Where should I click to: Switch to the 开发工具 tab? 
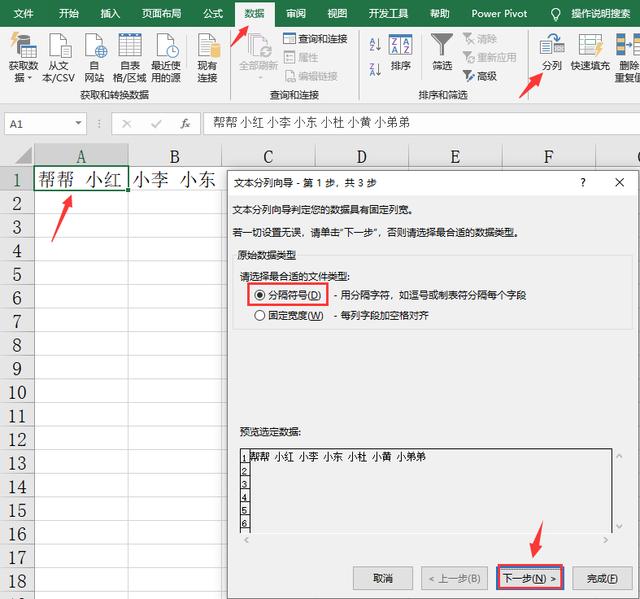point(388,14)
